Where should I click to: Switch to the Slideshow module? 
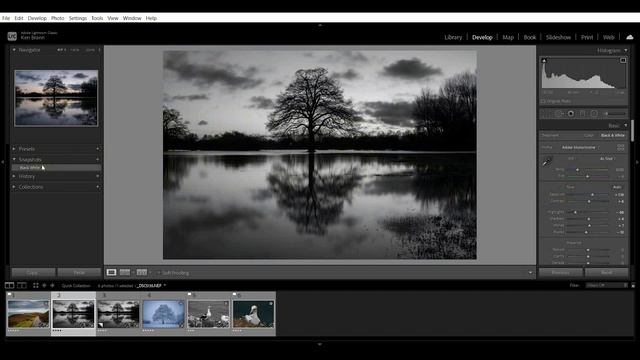558,37
